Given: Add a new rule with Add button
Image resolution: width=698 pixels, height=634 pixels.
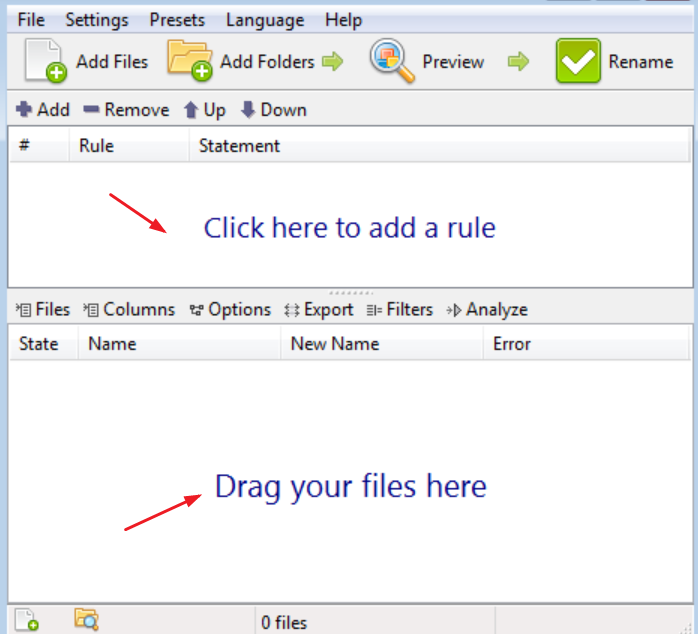Looking at the screenshot, I should (43, 110).
